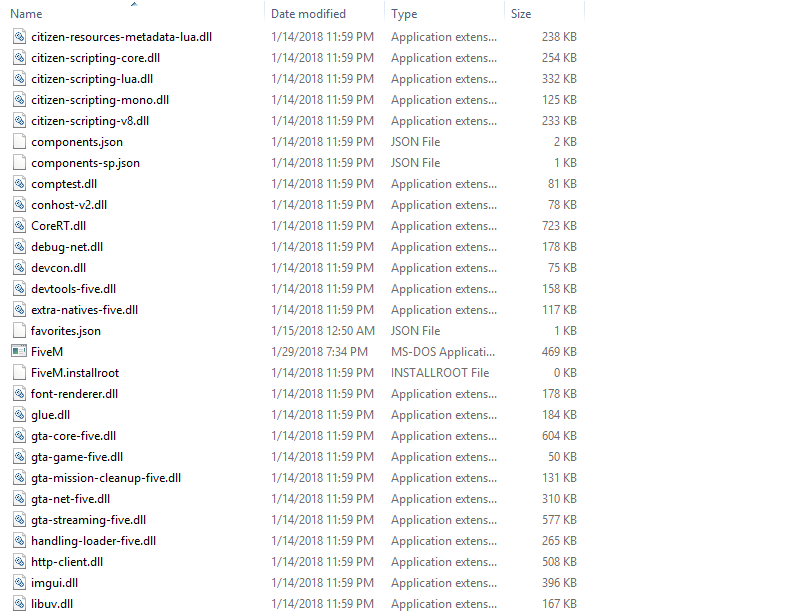
Task: Click the 1/29/2018 7:34 PM date of FiveM
Action: click(319, 352)
